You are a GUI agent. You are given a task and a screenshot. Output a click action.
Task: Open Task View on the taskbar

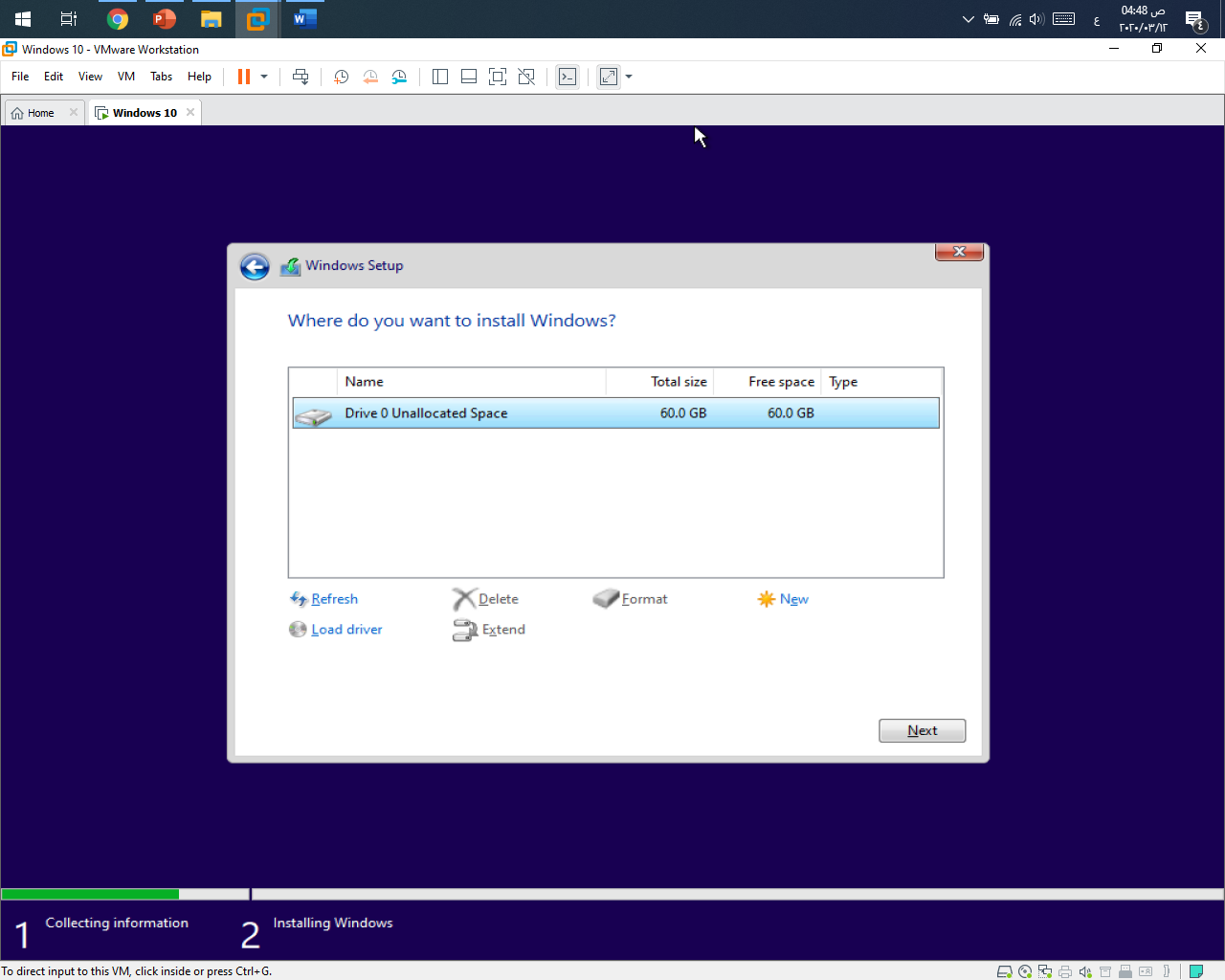69,19
